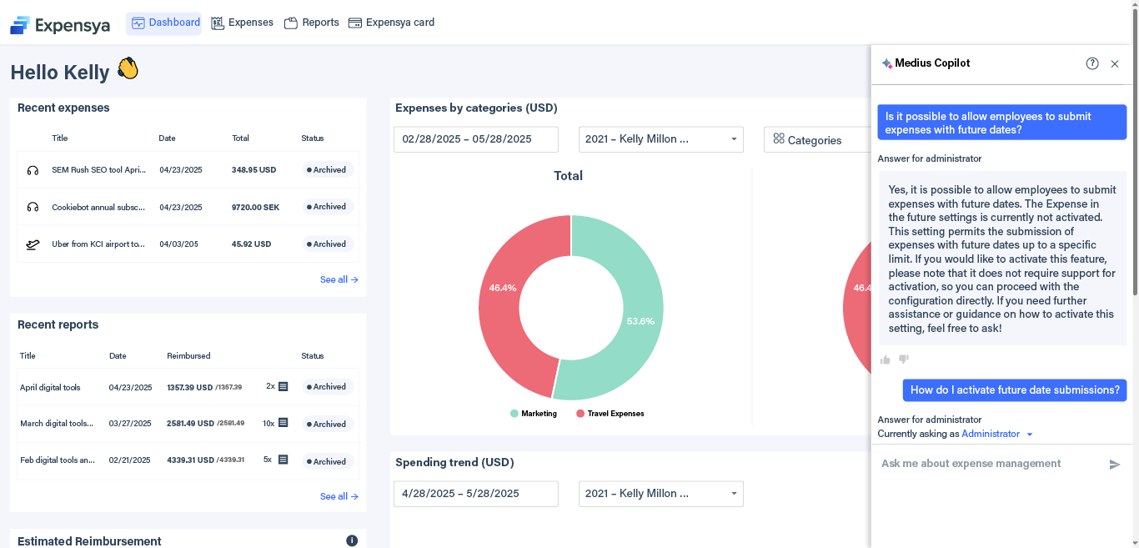Viewport: 1139px width, 548px height.
Task: Close the Medius Copilot panel
Action: pos(1115,64)
